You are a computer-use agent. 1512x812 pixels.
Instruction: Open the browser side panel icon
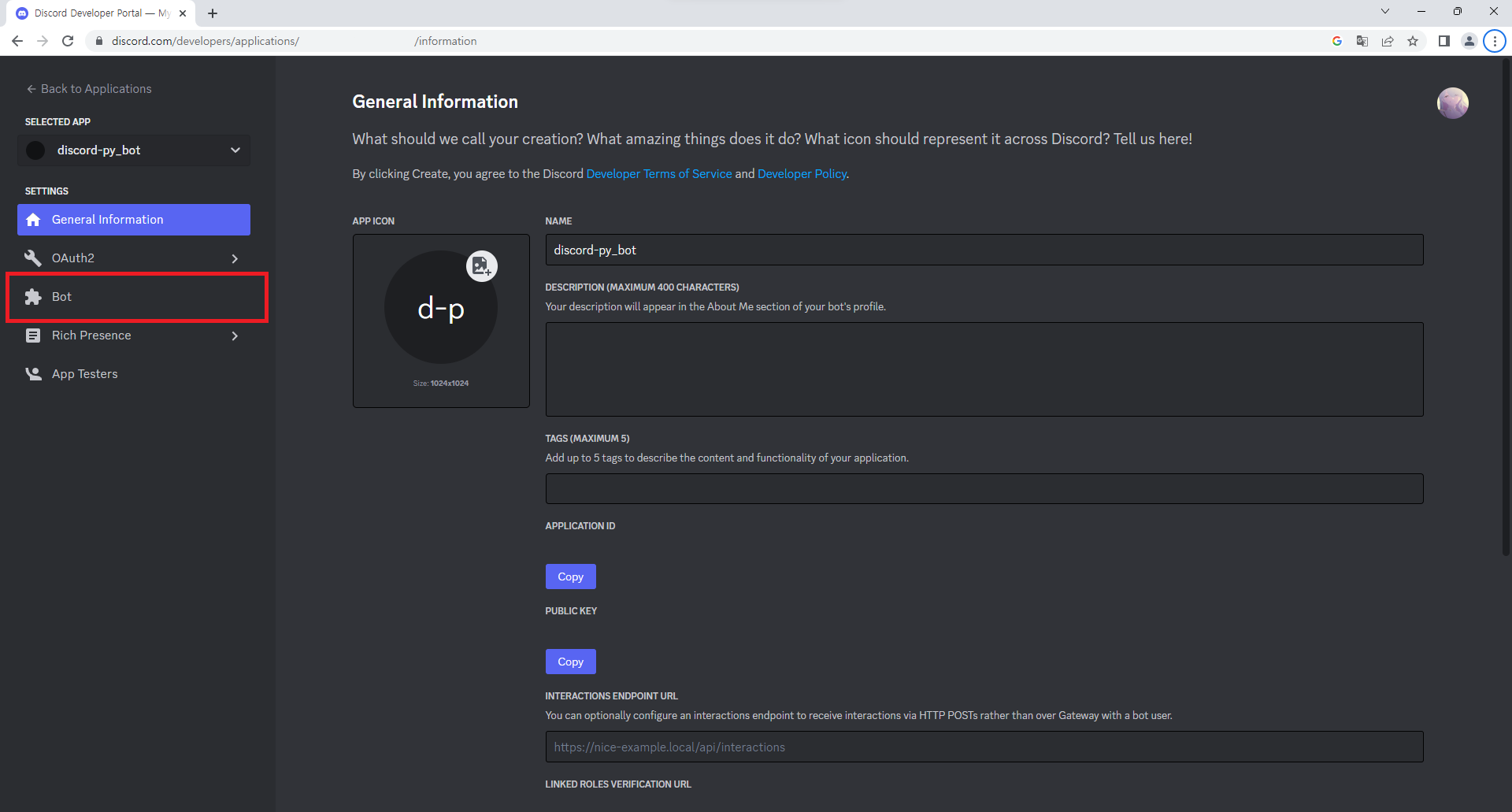click(1443, 41)
